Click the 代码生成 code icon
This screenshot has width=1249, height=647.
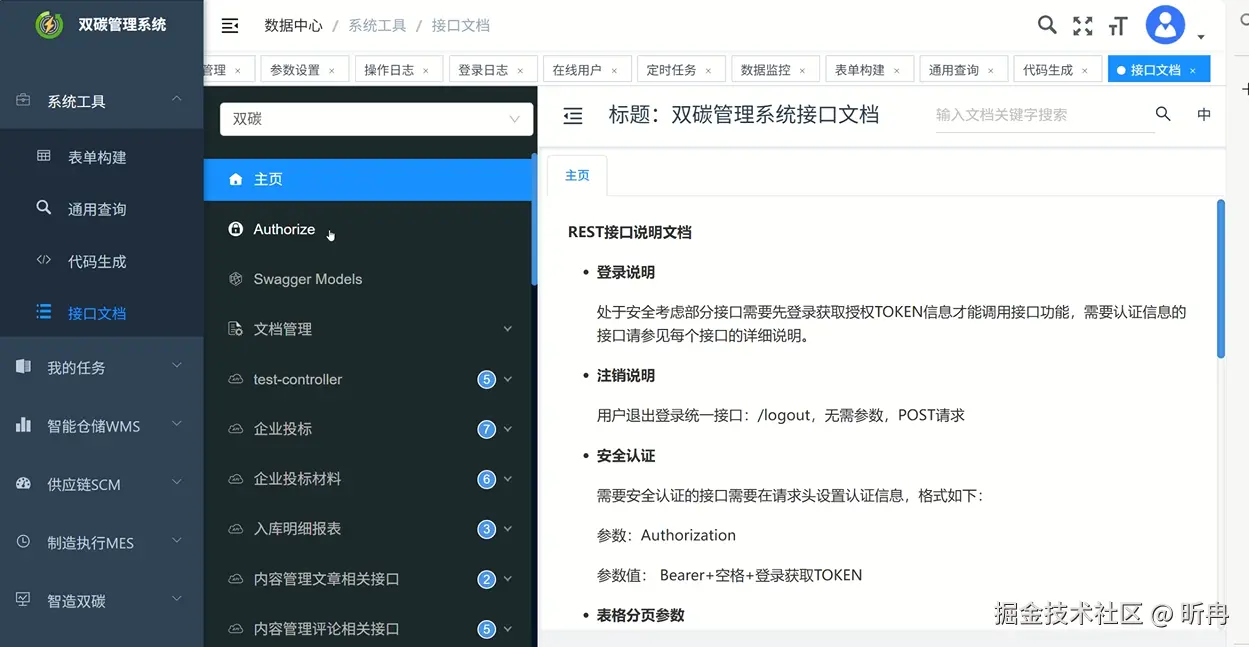point(43,260)
